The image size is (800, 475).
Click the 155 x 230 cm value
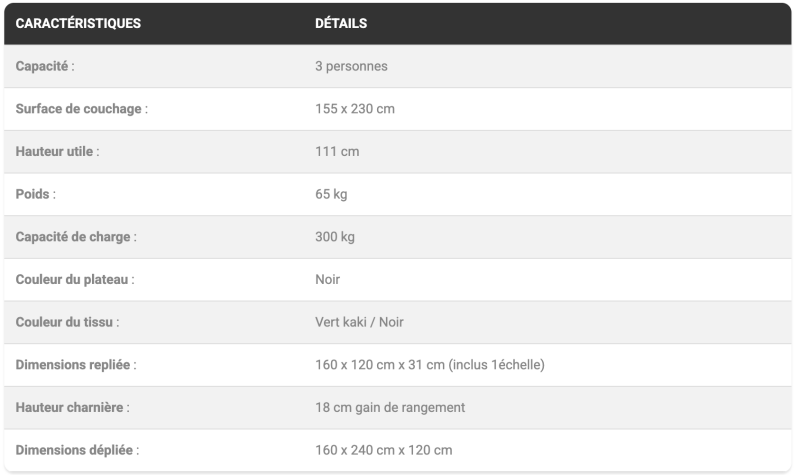click(355, 109)
